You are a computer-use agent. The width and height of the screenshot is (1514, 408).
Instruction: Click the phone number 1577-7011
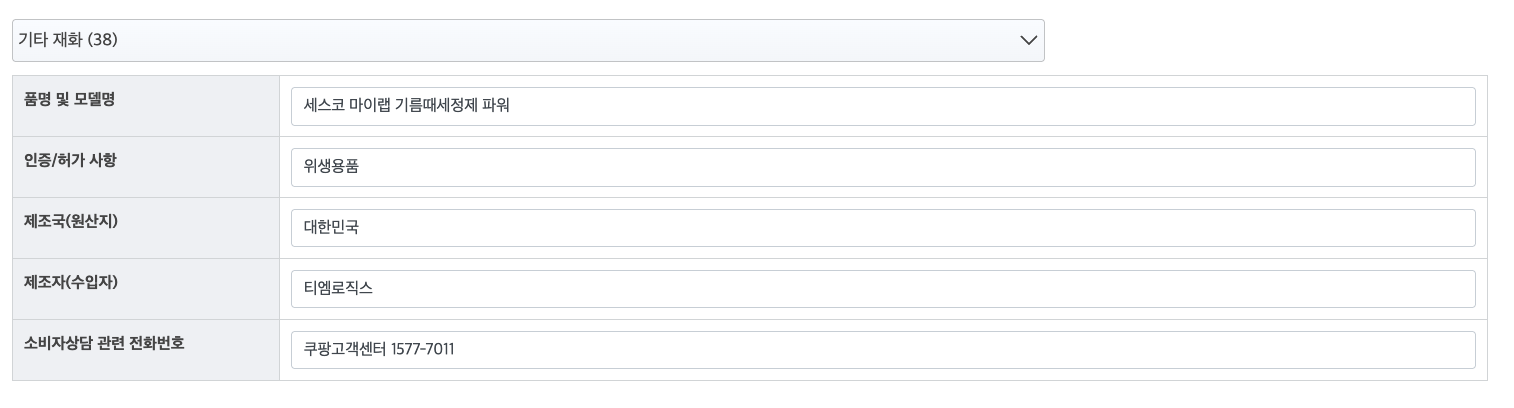[x=422, y=350]
